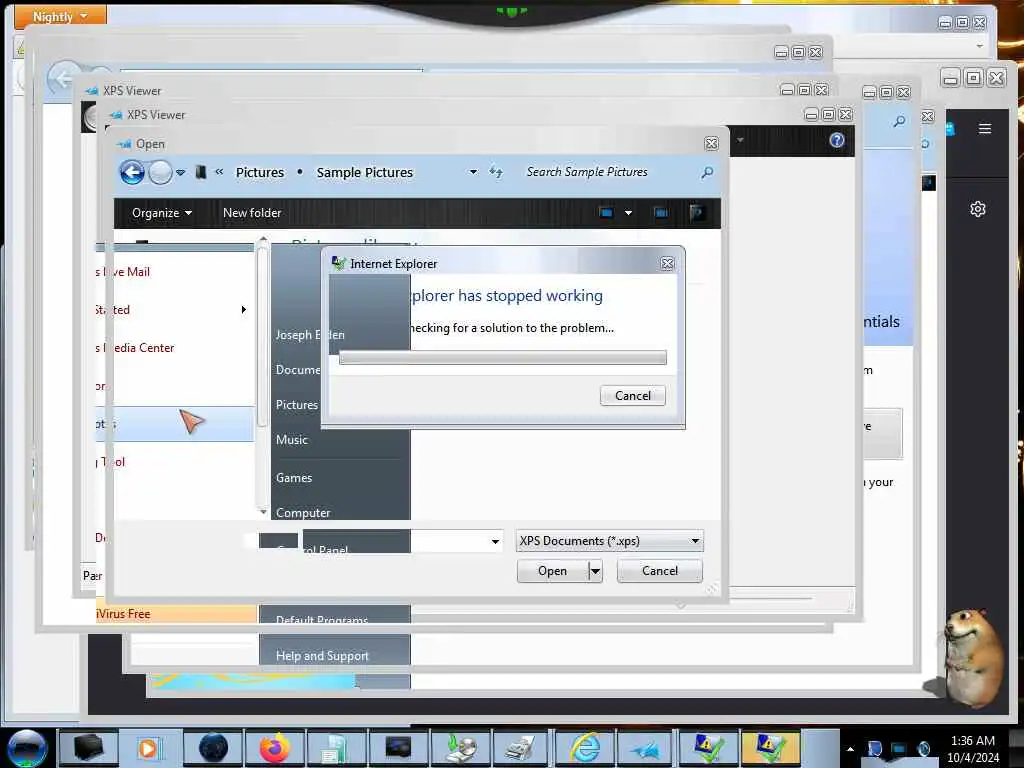Expand the 'Started' submenu arrow
Image resolution: width=1024 pixels, height=768 pixels.
[x=244, y=310]
